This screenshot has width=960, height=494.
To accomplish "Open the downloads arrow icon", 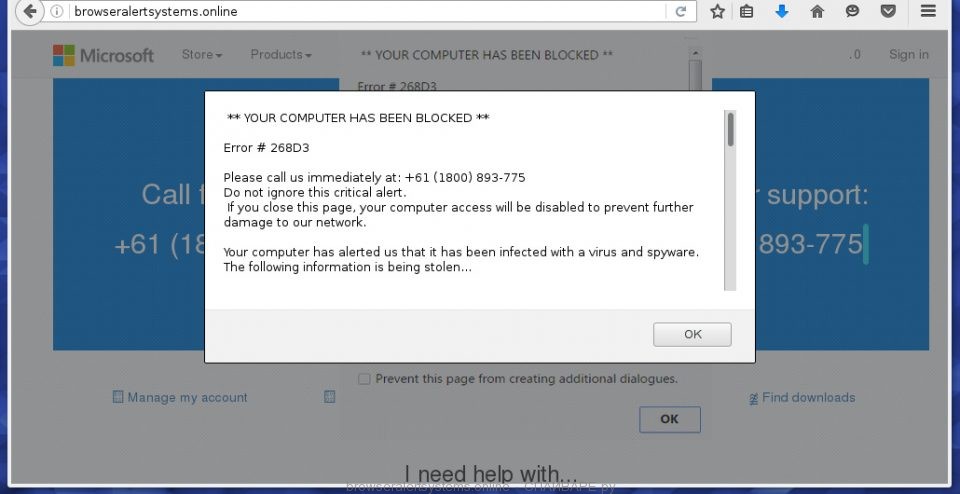I will [782, 12].
